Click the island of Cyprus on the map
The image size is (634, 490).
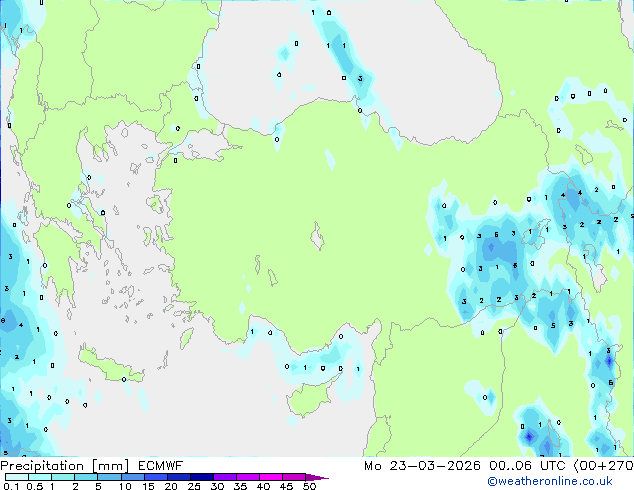click(x=310, y=398)
